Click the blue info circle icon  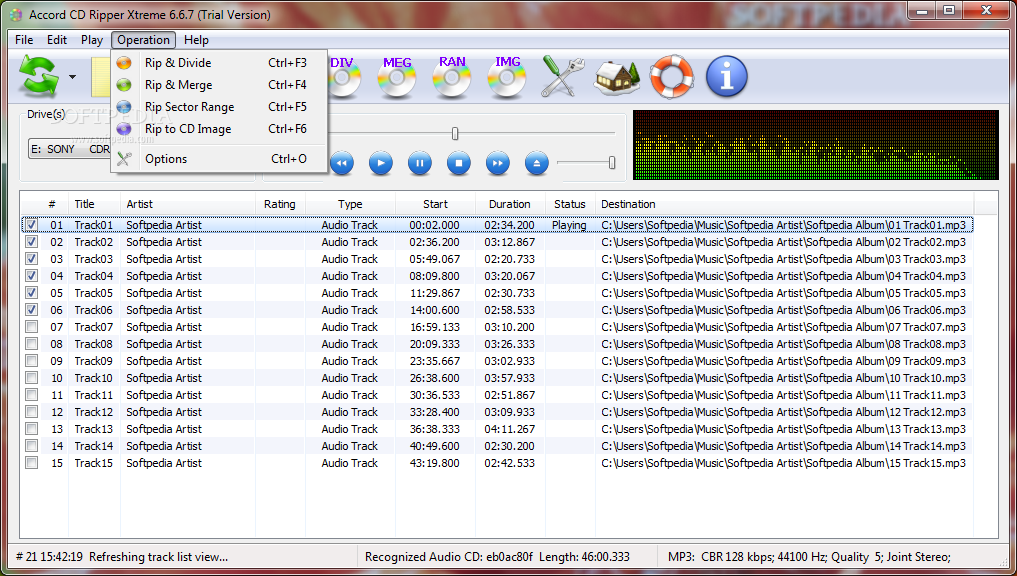(x=726, y=77)
